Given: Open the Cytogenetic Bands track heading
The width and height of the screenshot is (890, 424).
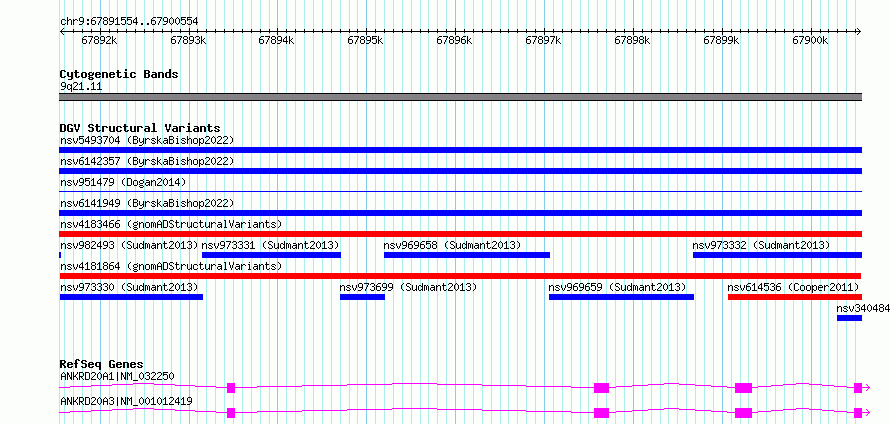Looking at the screenshot, I should (119, 74).
